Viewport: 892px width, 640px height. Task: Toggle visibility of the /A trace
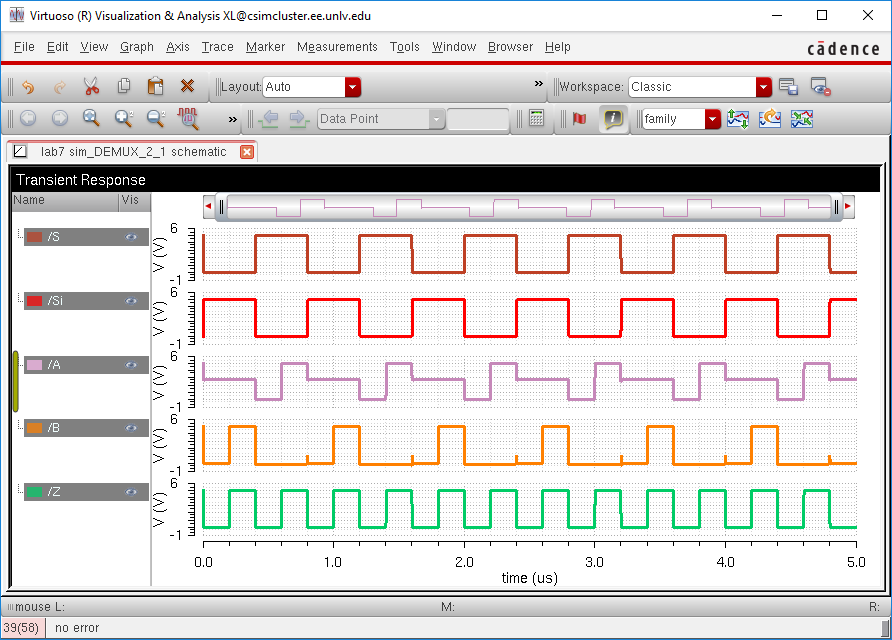point(131,365)
